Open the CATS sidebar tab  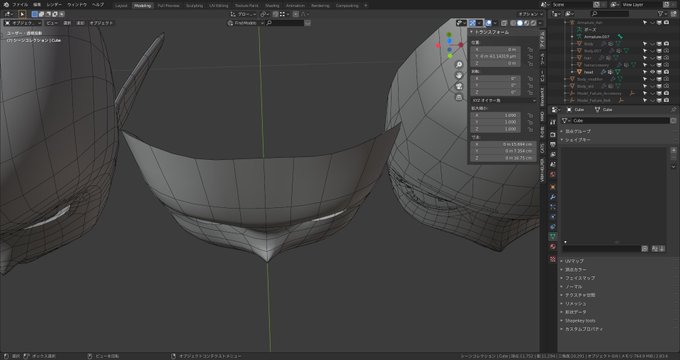click(542, 148)
